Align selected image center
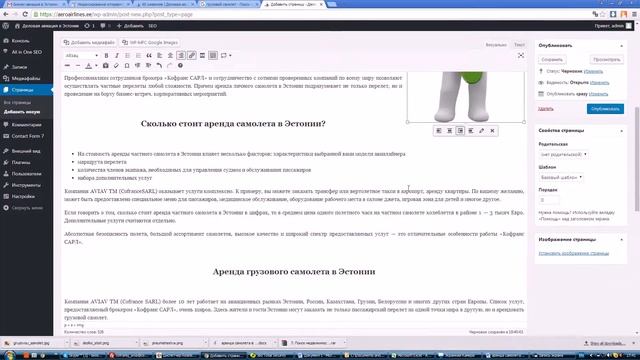The image size is (640, 360). [449, 131]
